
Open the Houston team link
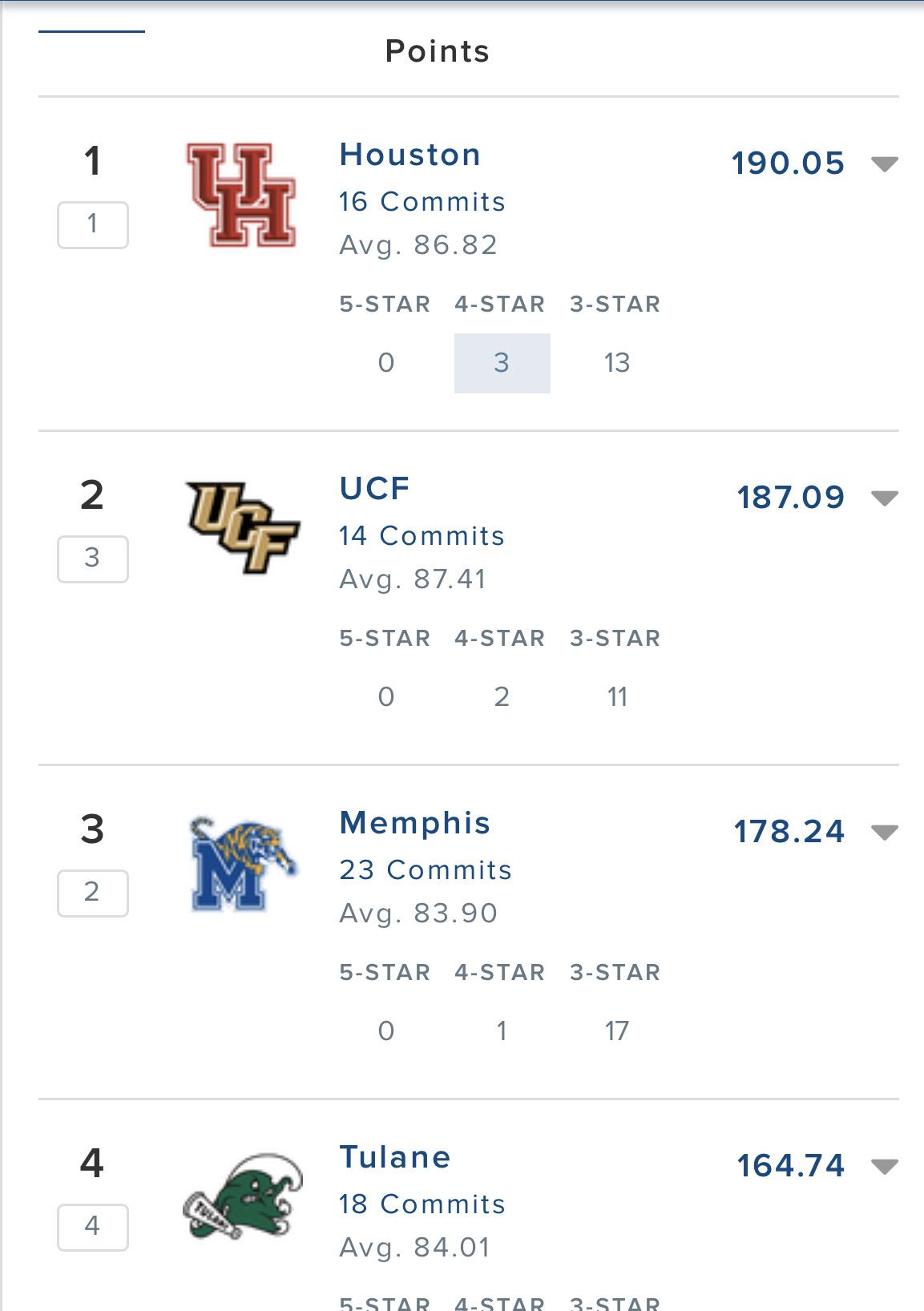[410, 155]
